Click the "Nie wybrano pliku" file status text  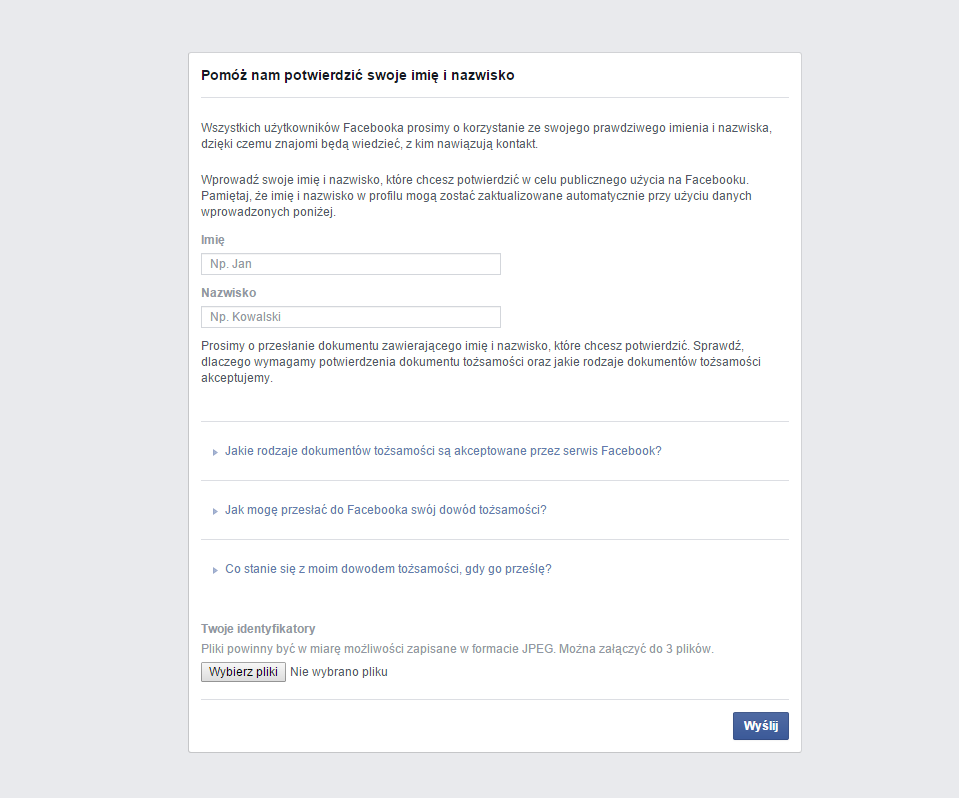338,672
